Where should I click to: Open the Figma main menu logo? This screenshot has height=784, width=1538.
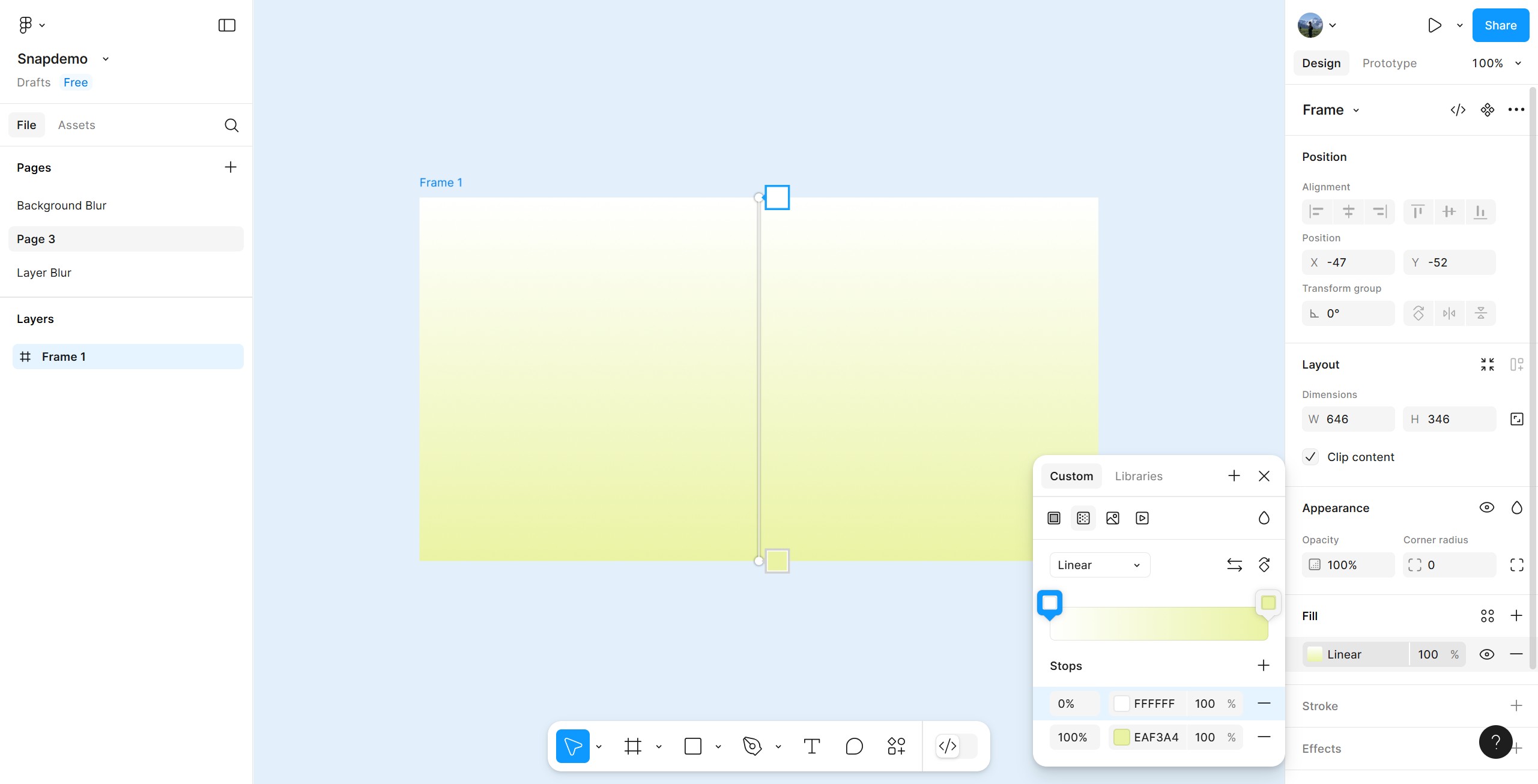click(25, 25)
